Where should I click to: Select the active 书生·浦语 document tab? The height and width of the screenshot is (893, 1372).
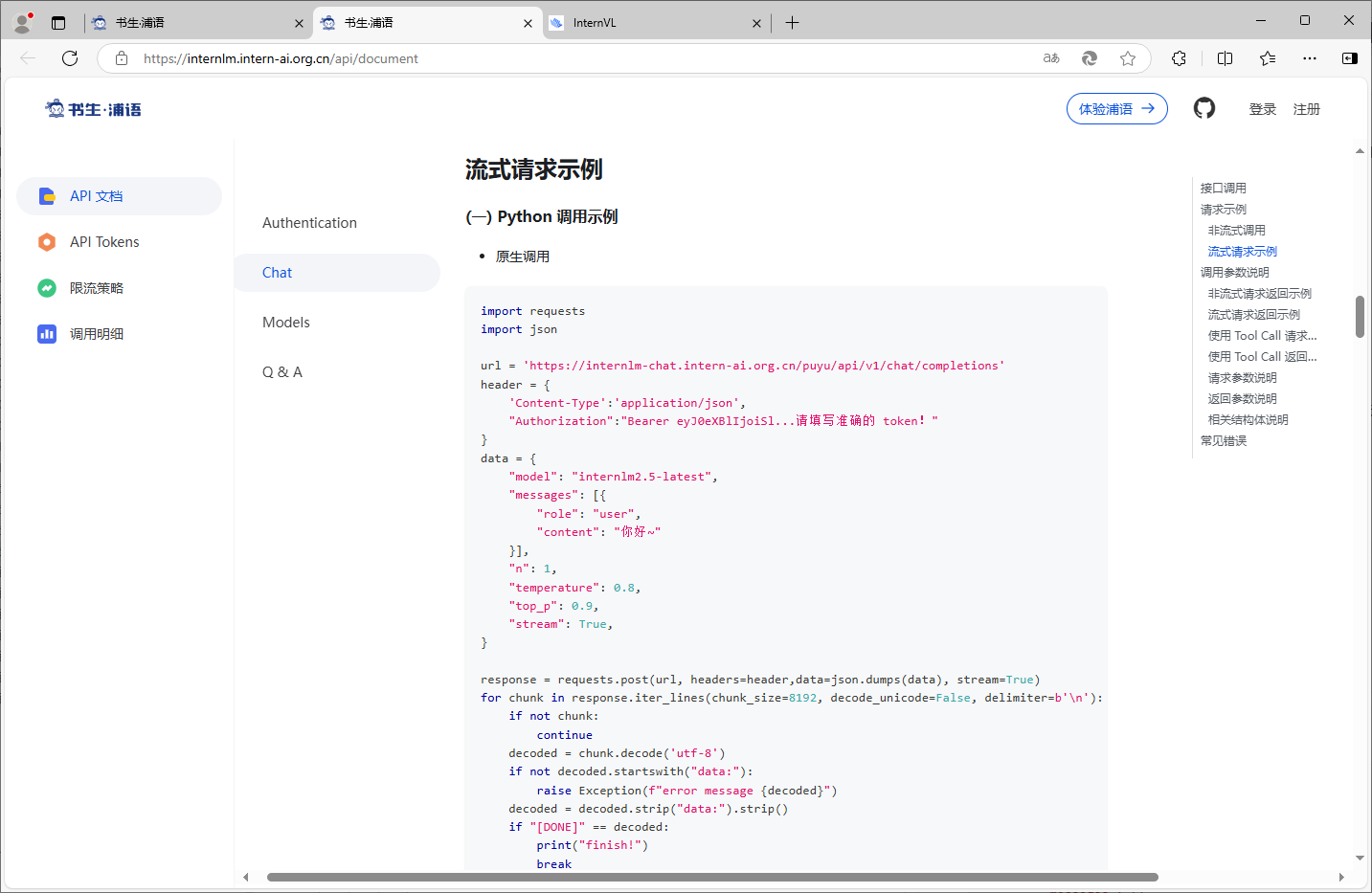427,23
